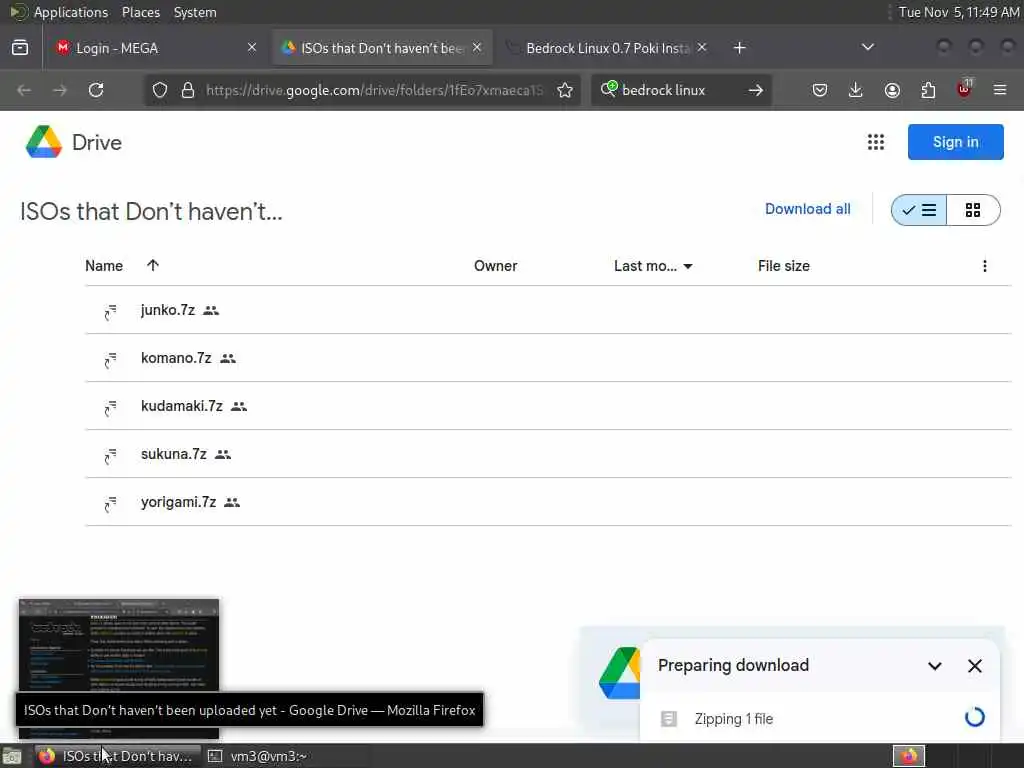1024x768 pixels.
Task: Collapse the Preparing download panel
Action: [x=935, y=666]
